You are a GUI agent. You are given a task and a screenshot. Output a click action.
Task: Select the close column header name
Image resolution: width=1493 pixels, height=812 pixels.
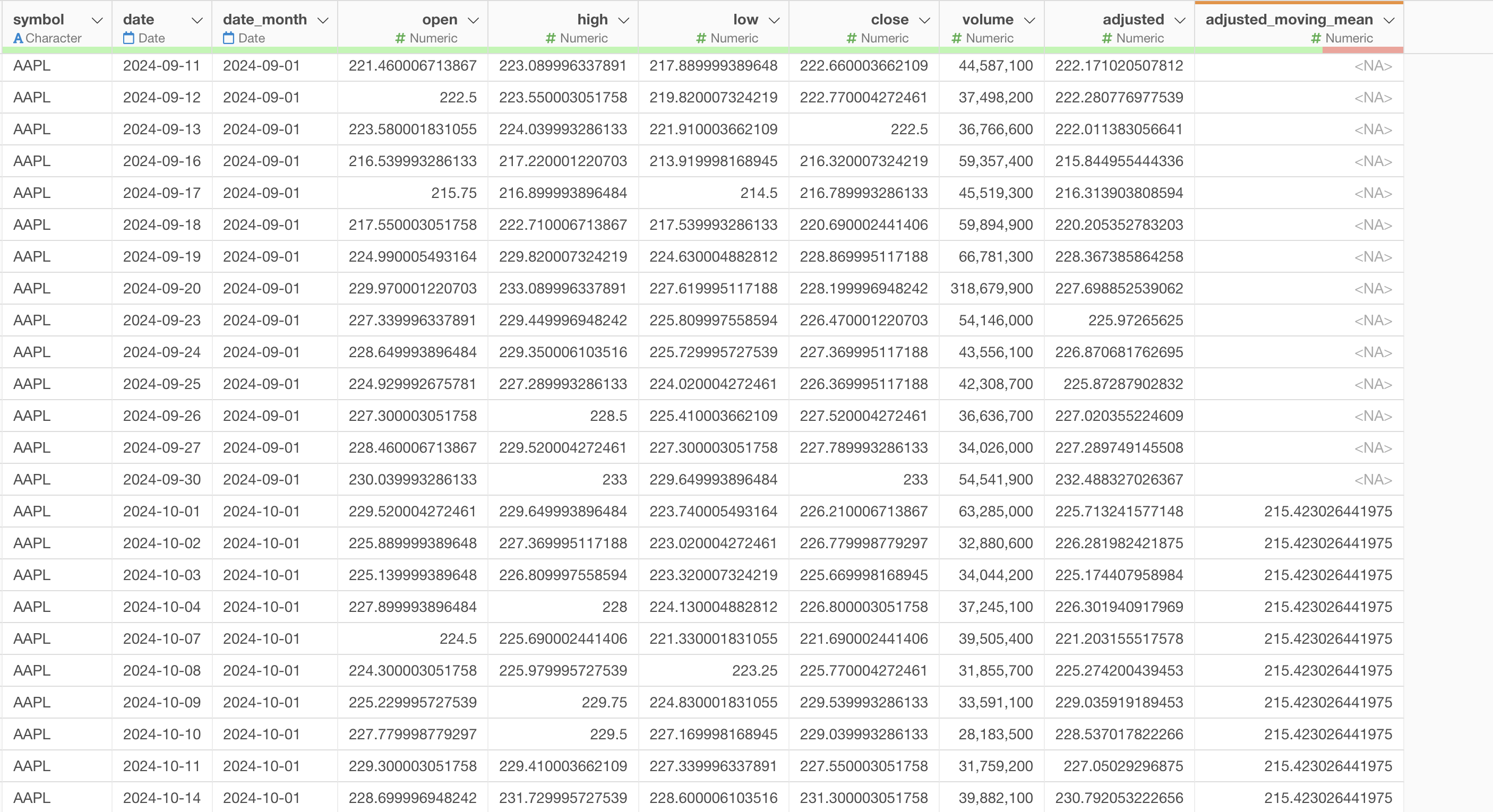[890, 20]
